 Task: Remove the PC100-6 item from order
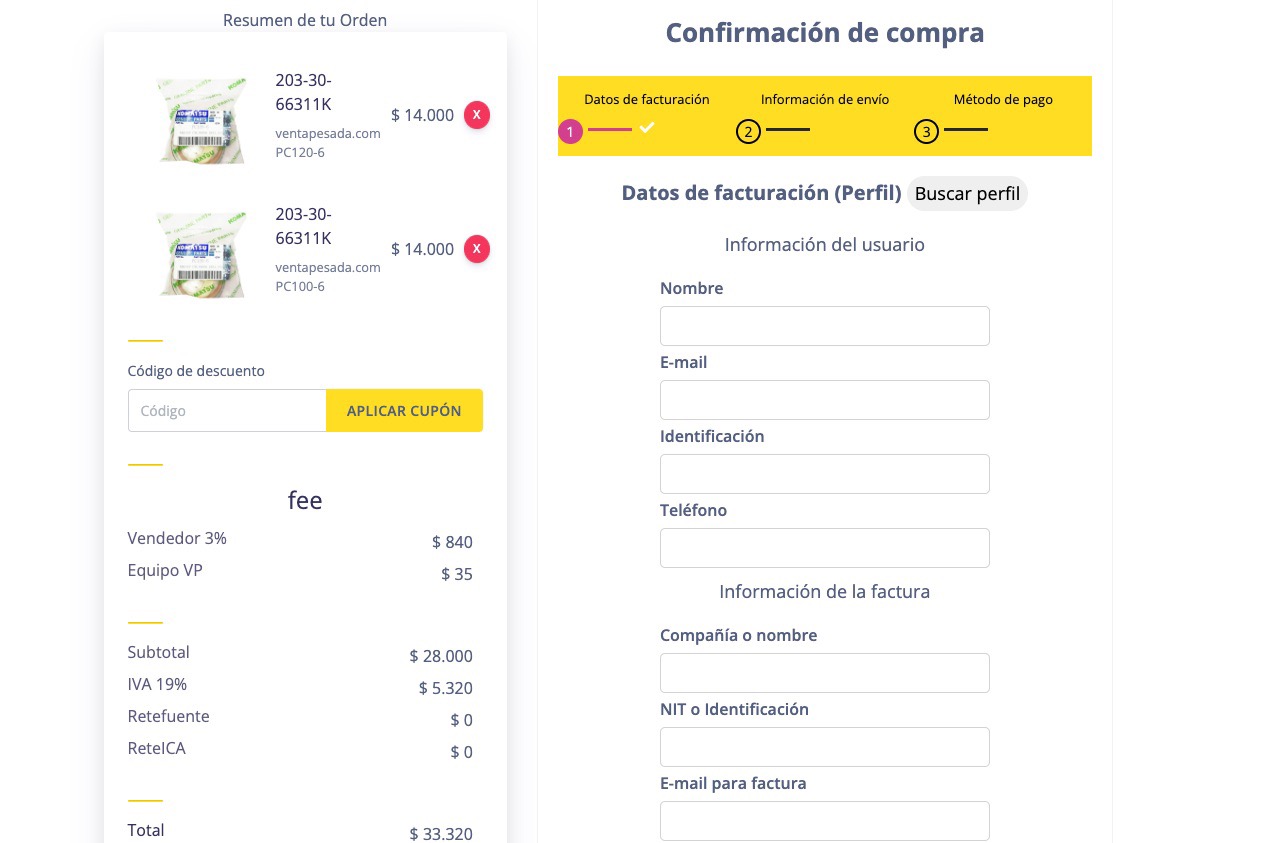point(477,249)
